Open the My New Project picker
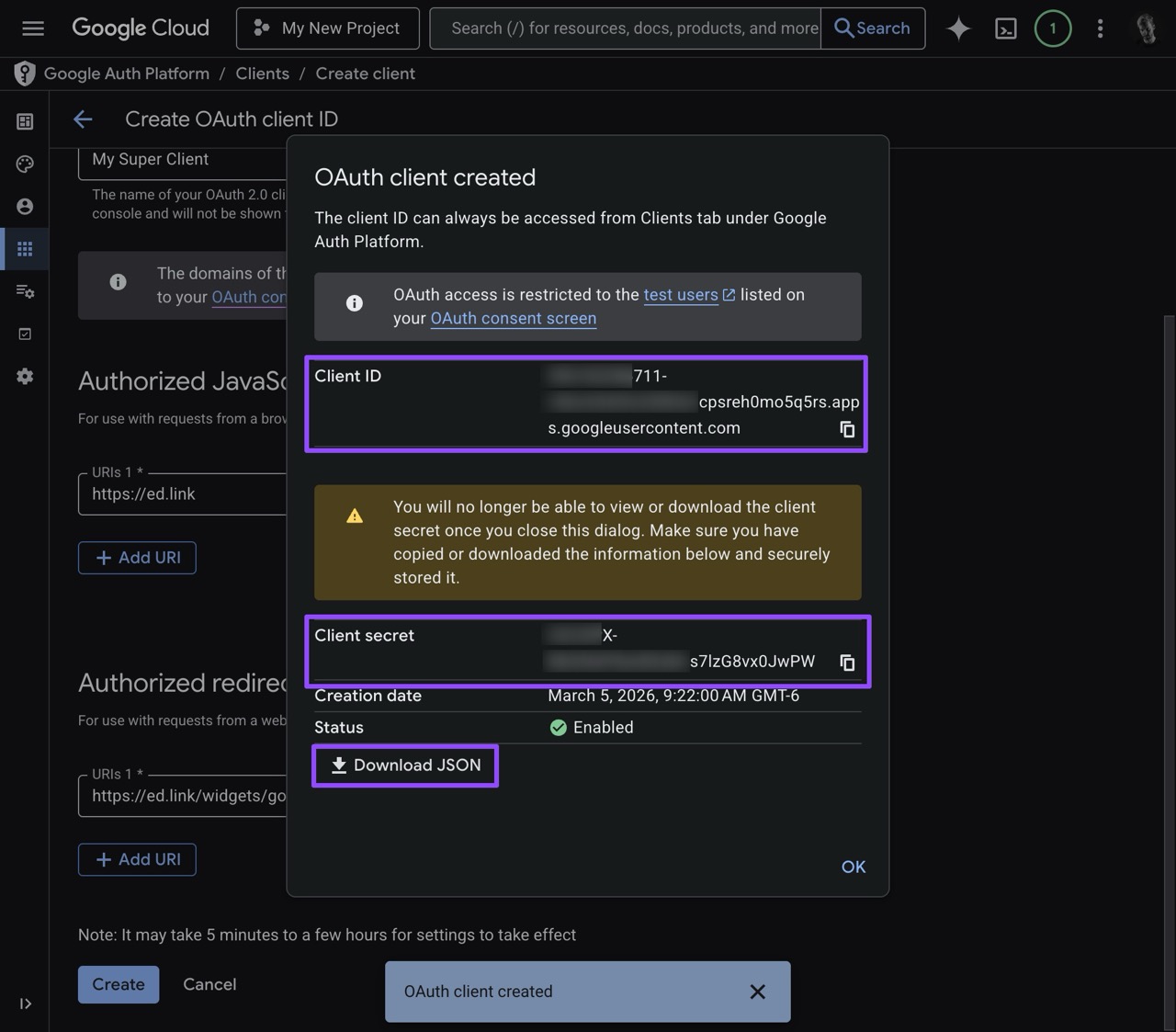This screenshot has height=1032, width=1176. [x=327, y=28]
